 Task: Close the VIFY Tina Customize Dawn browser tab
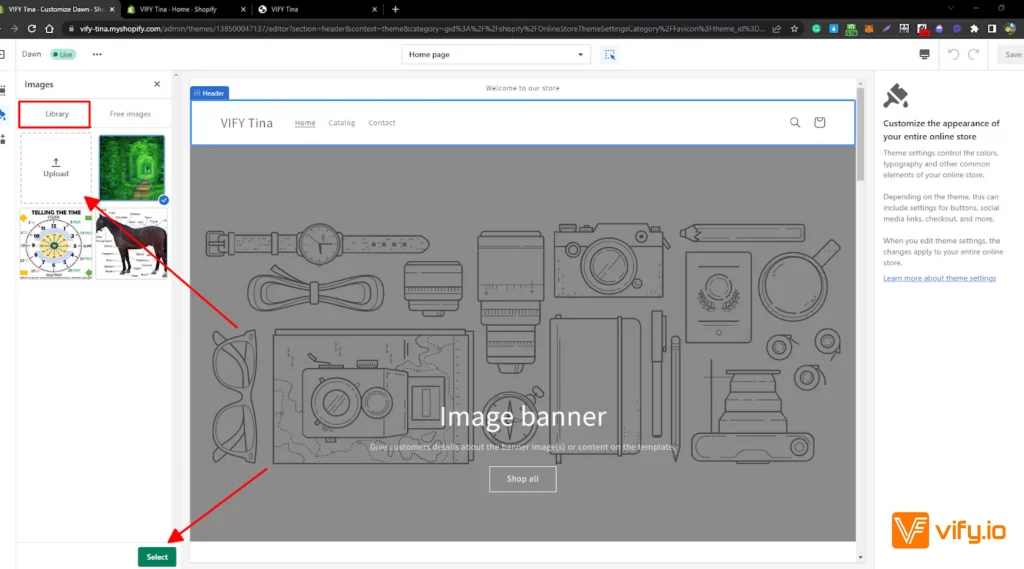[x=112, y=9]
